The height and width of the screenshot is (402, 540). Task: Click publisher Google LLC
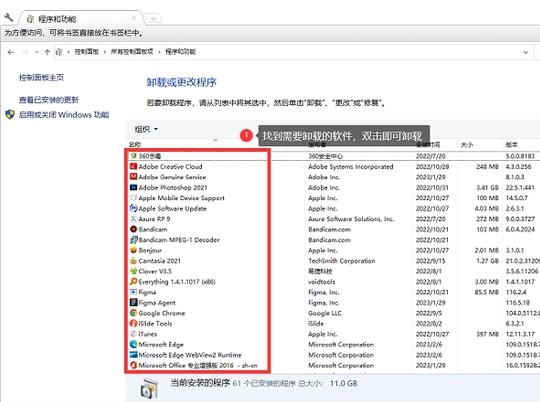click(325, 313)
